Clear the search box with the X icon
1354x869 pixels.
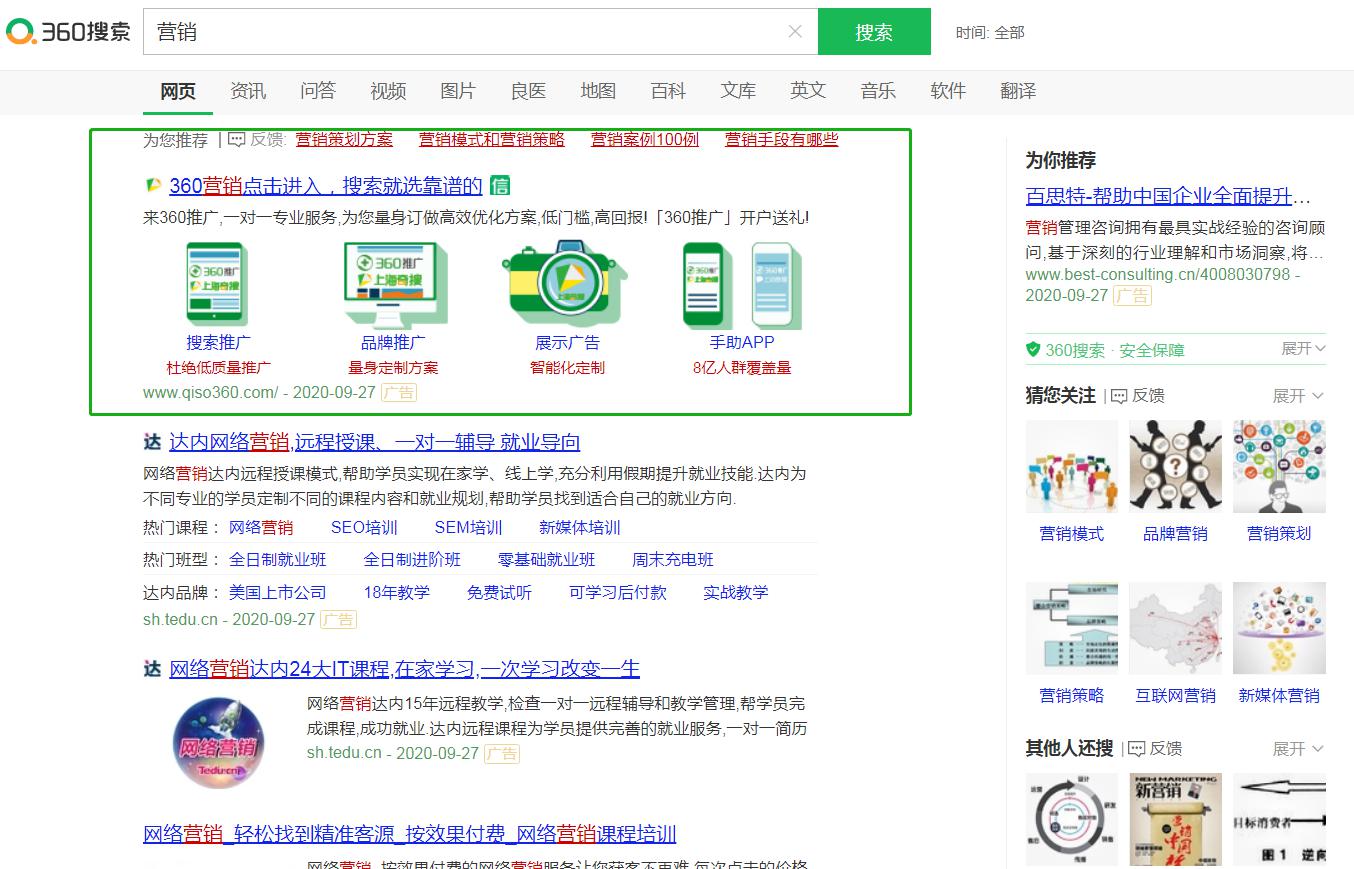(795, 32)
